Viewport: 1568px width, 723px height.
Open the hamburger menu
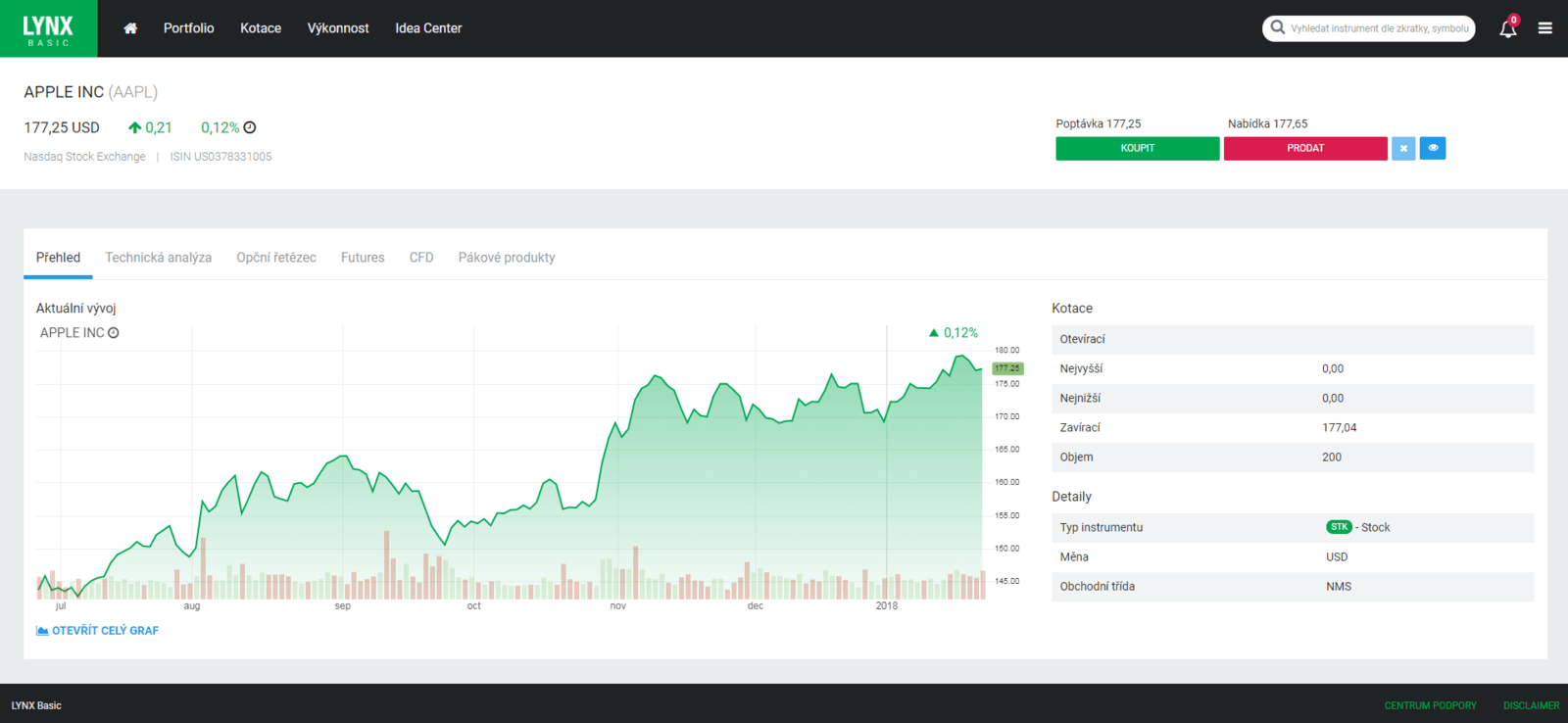coord(1545,28)
